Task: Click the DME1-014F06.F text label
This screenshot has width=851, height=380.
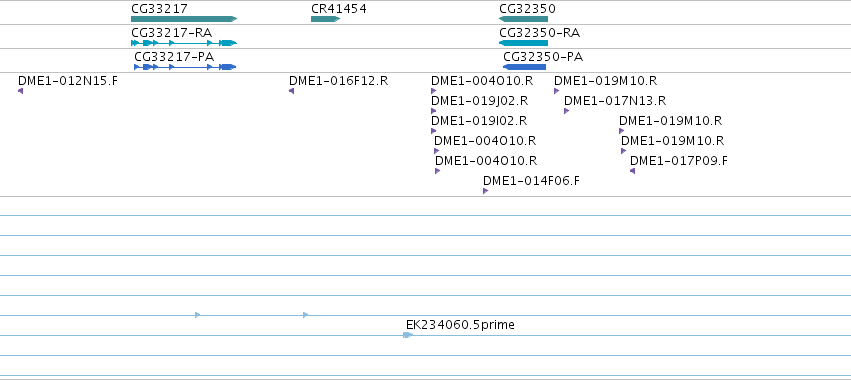Action: point(531,180)
